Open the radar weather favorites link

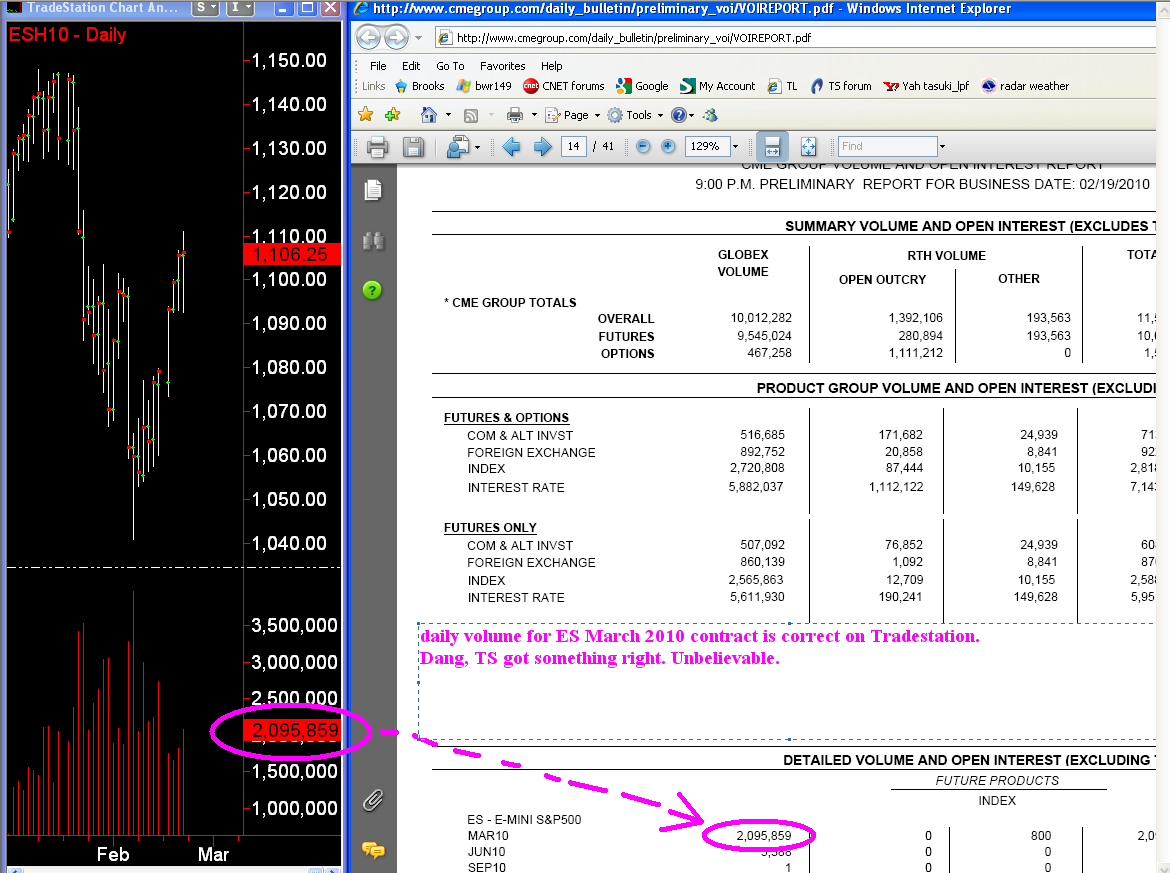pos(1025,86)
